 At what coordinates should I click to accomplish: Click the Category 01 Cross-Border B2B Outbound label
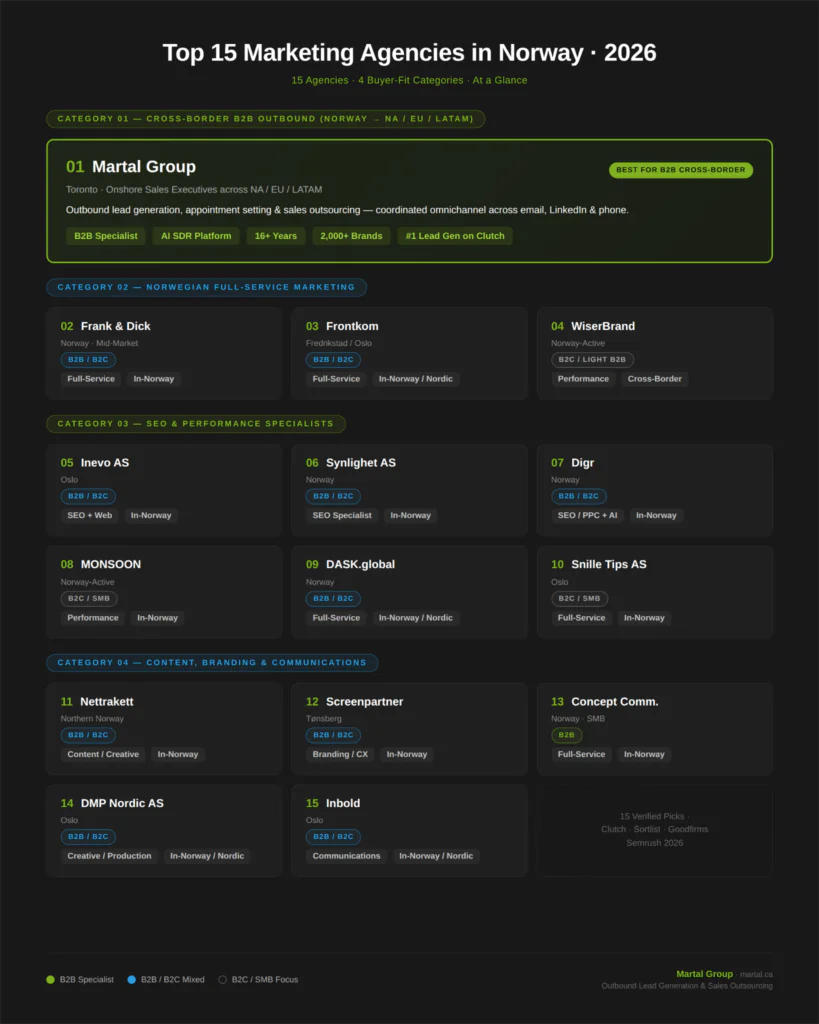(265, 119)
